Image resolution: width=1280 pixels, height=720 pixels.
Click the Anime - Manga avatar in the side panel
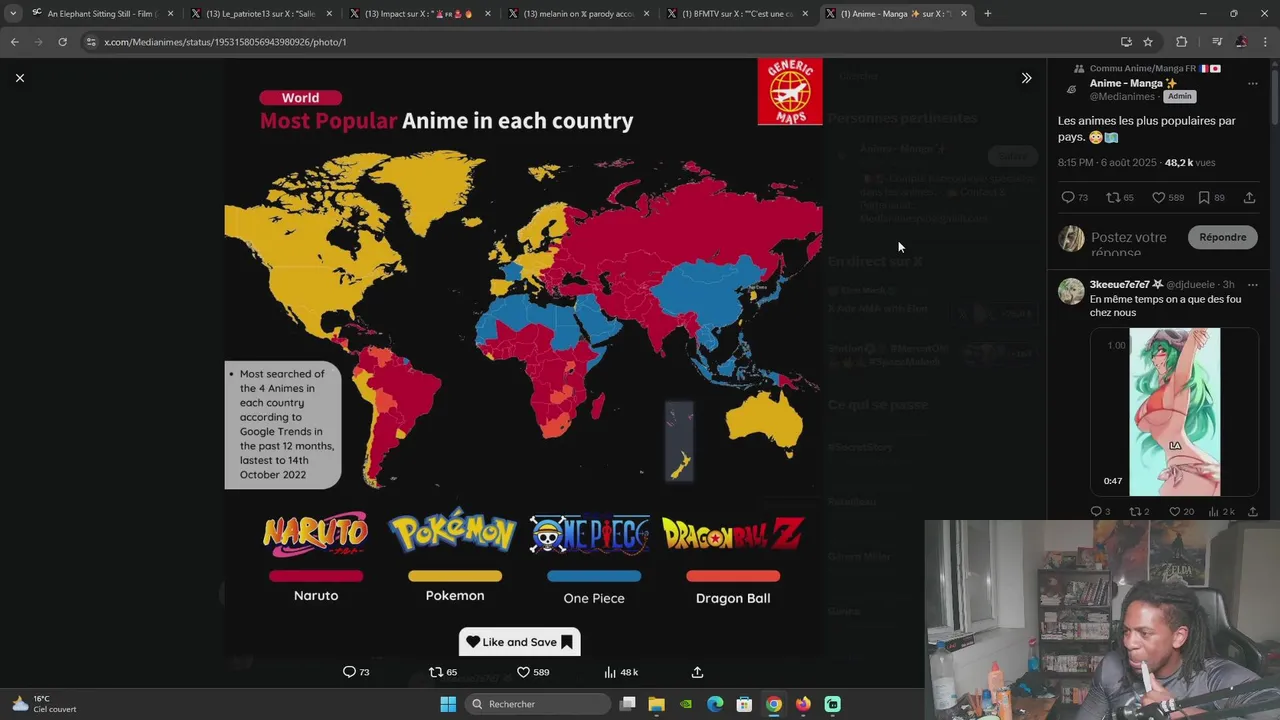pos(1071,89)
